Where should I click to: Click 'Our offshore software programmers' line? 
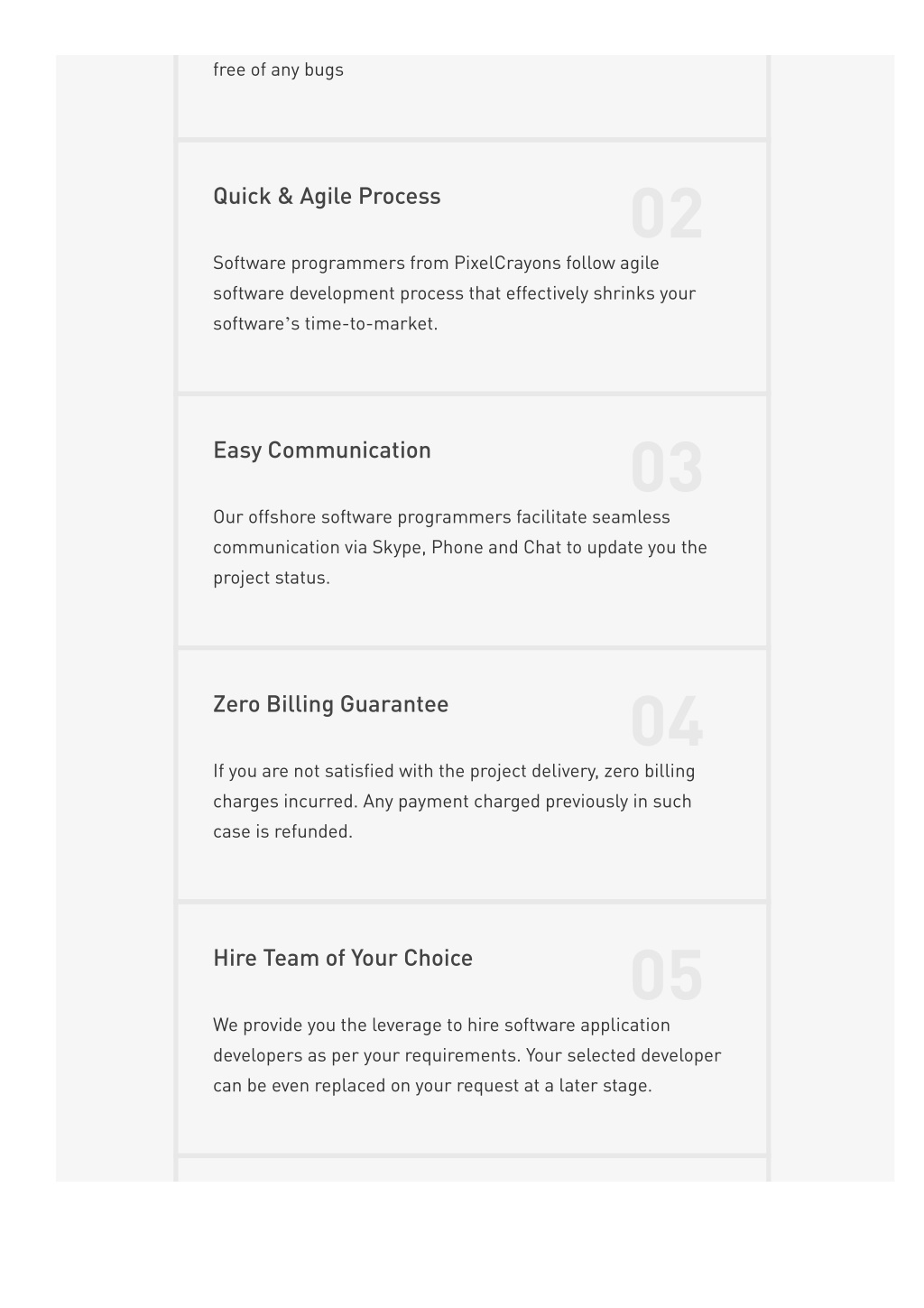pos(442,517)
